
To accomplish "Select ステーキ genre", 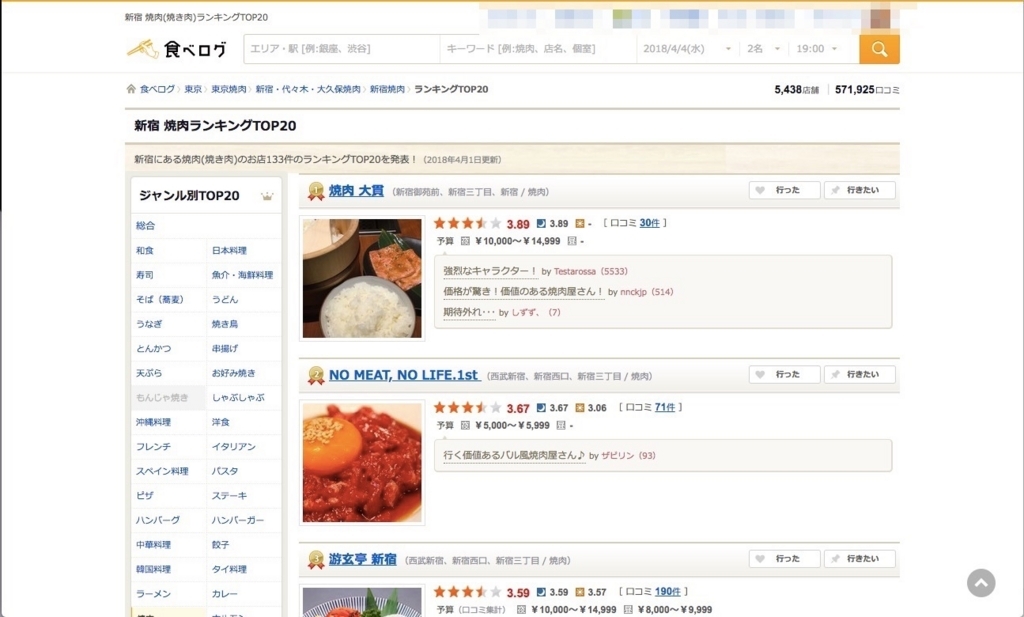I will tap(229, 496).
